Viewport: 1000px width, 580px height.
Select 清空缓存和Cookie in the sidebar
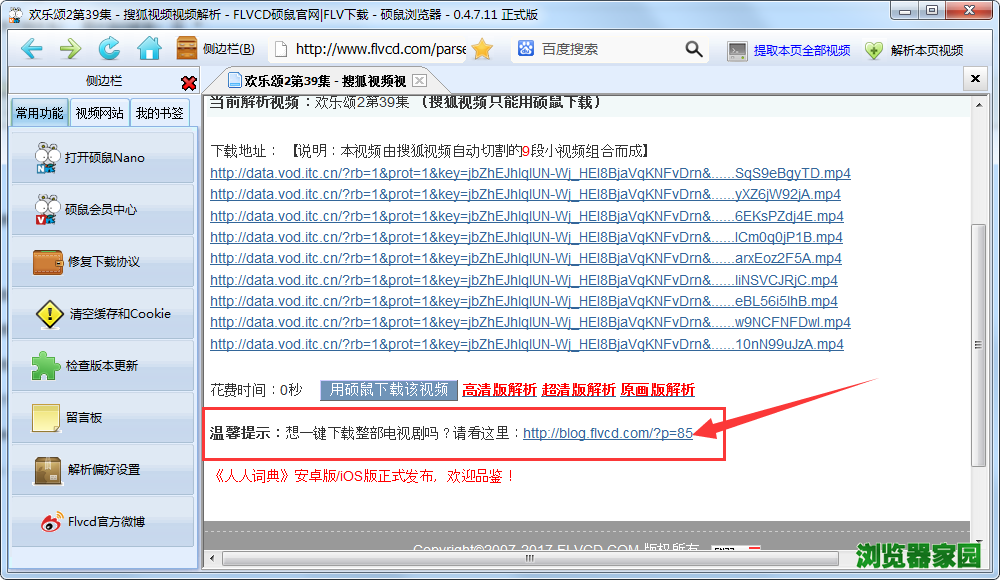click(x=103, y=313)
